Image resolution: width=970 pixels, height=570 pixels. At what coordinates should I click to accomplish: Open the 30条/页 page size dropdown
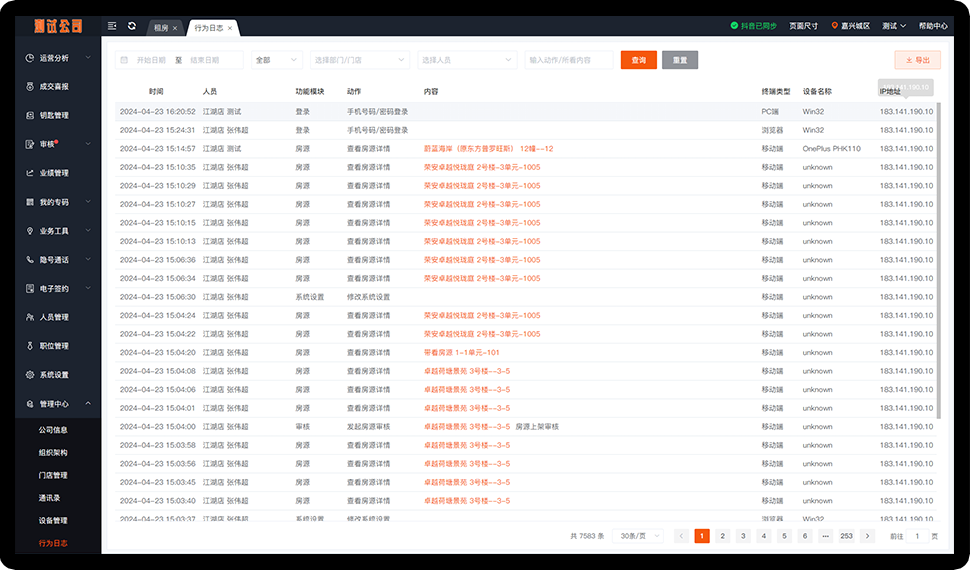pyautogui.click(x=638, y=536)
